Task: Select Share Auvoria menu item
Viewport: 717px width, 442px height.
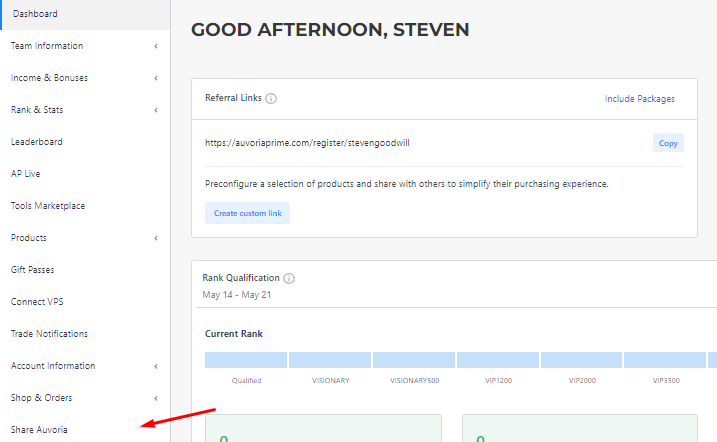Action: (39, 430)
